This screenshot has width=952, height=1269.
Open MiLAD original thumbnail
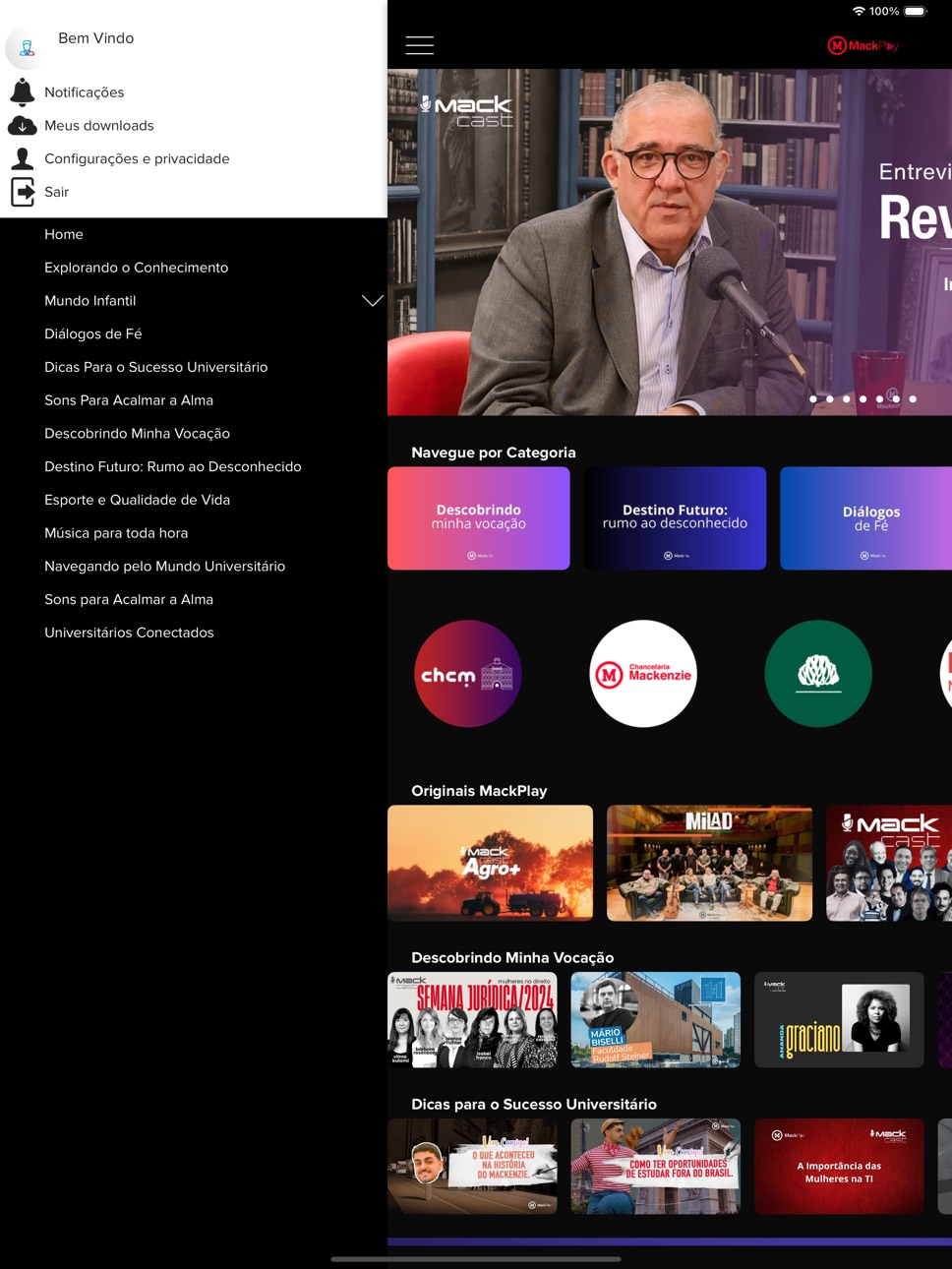click(x=709, y=863)
